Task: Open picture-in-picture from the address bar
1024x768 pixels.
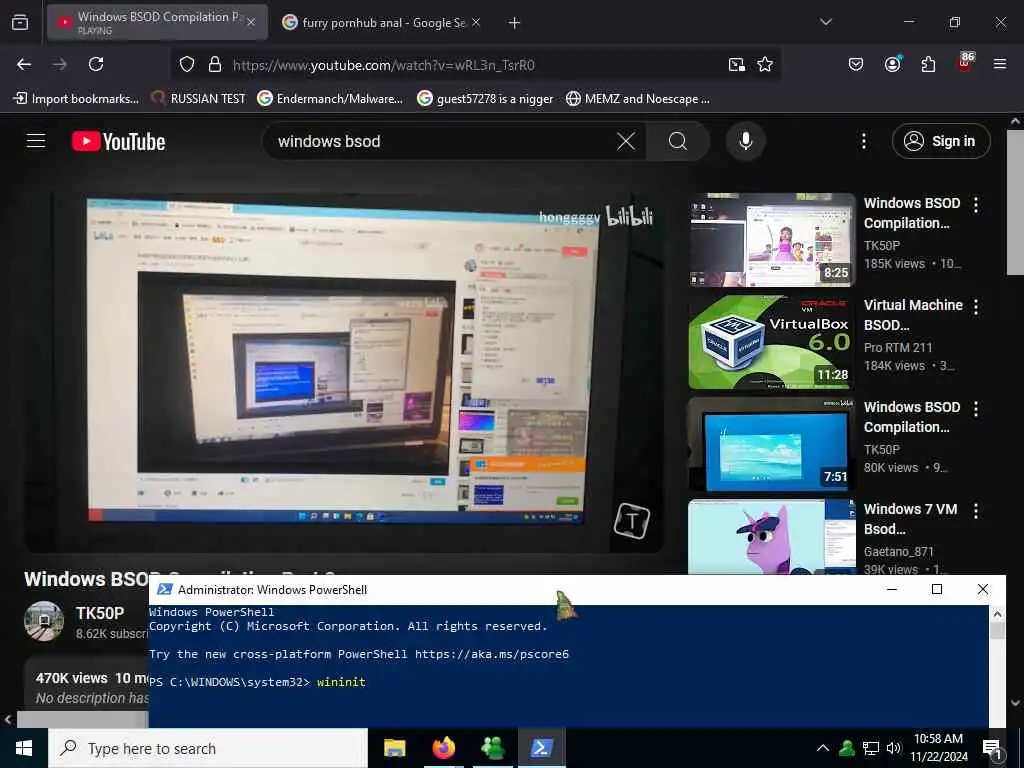Action: (x=737, y=64)
